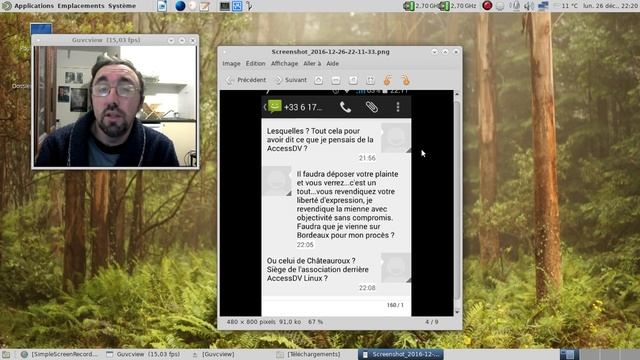Click the network connection tray icon

click(x=543, y=6)
